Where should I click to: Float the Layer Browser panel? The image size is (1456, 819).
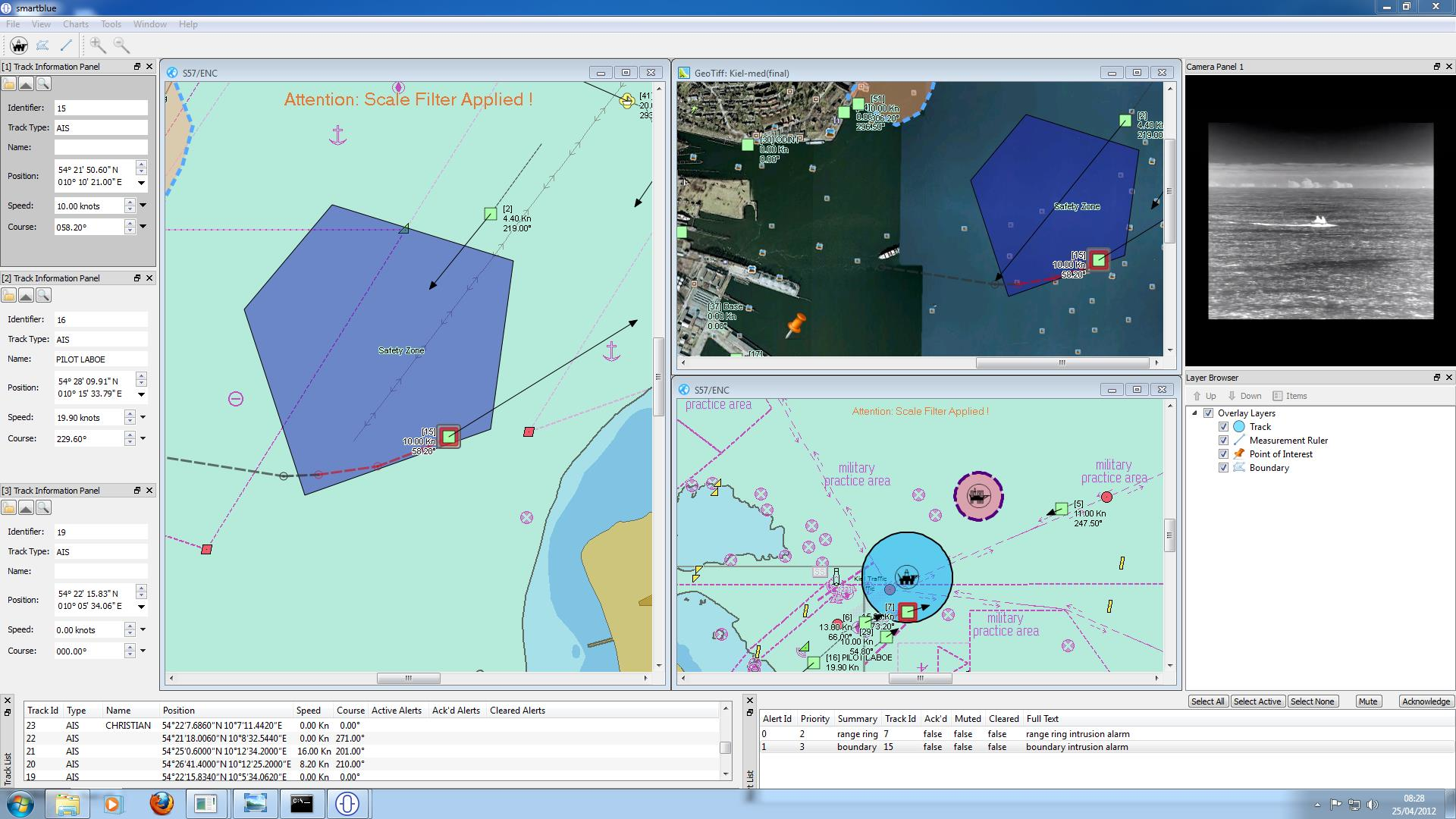(1436, 378)
